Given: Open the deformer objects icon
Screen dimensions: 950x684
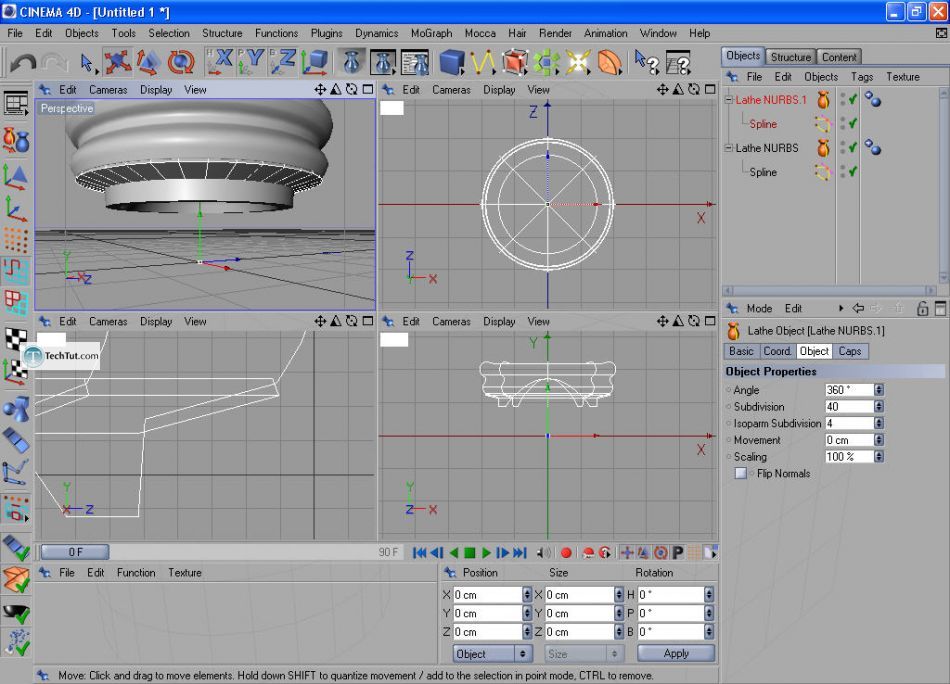Looking at the screenshot, I should (610, 62).
